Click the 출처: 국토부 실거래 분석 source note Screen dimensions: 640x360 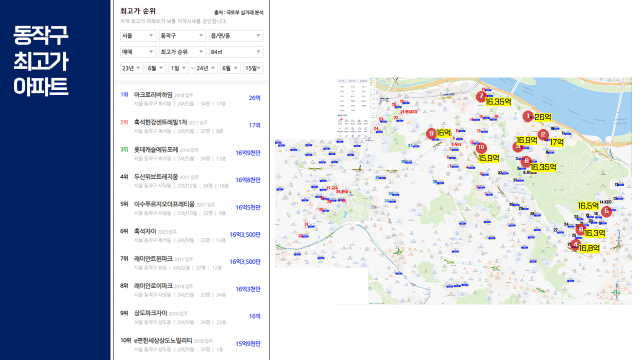coord(239,13)
